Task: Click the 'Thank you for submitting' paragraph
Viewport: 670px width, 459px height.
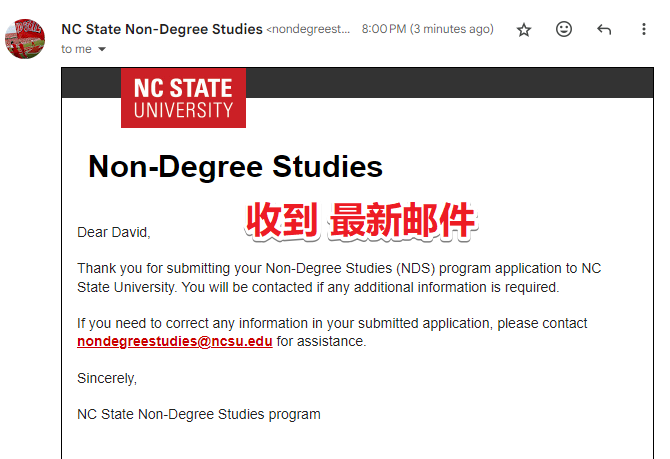Action: (339, 277)
